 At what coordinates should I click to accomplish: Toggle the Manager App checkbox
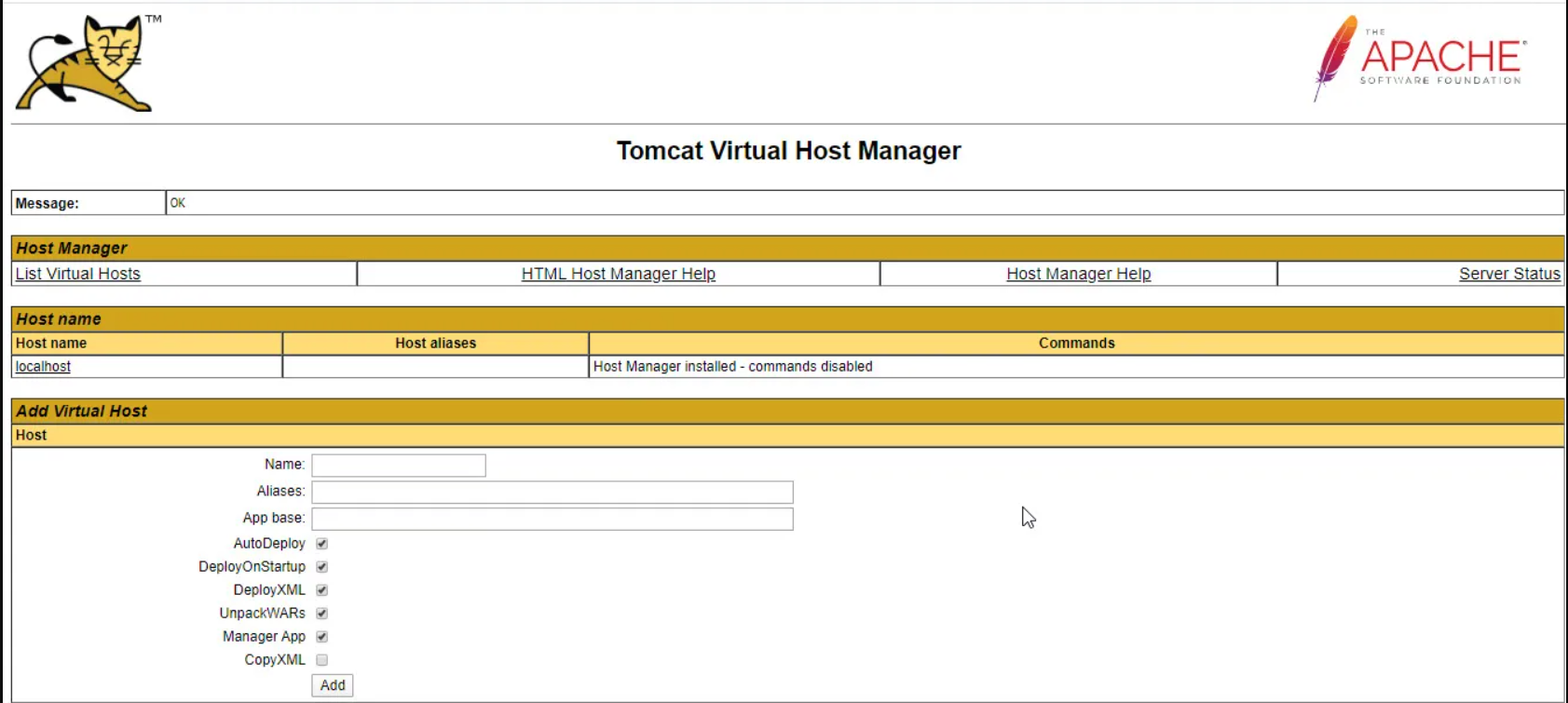pos(322,637)
